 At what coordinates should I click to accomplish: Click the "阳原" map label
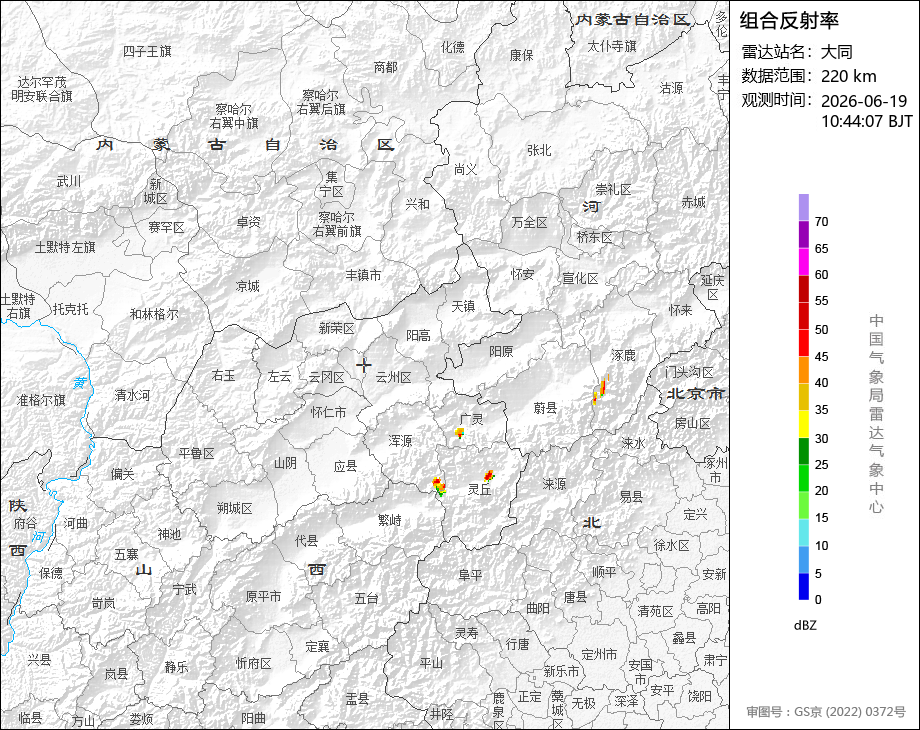click(501, 352)
